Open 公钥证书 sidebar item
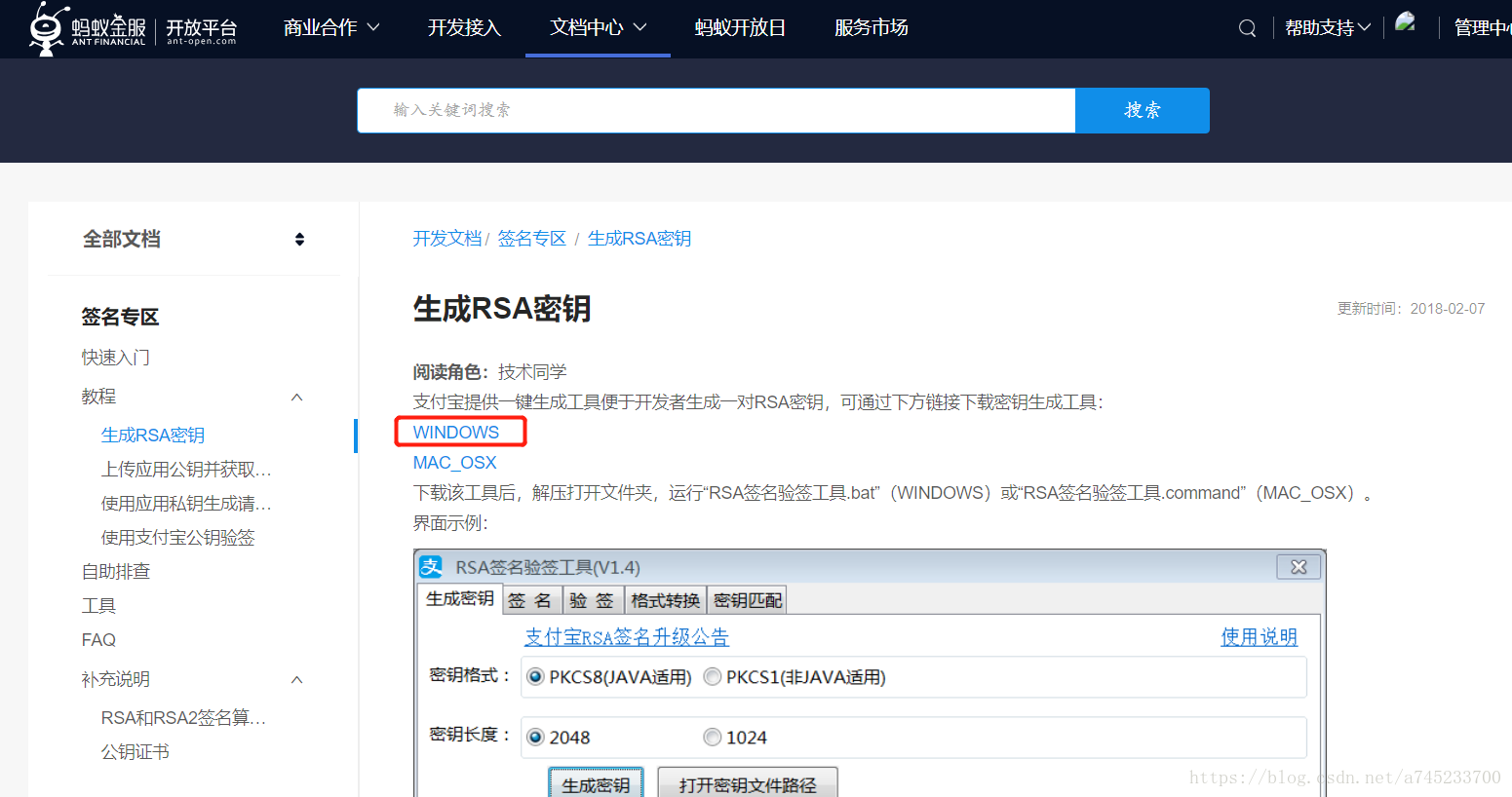The width and height of the screenshot is (1512, 797). pos(136,752)
